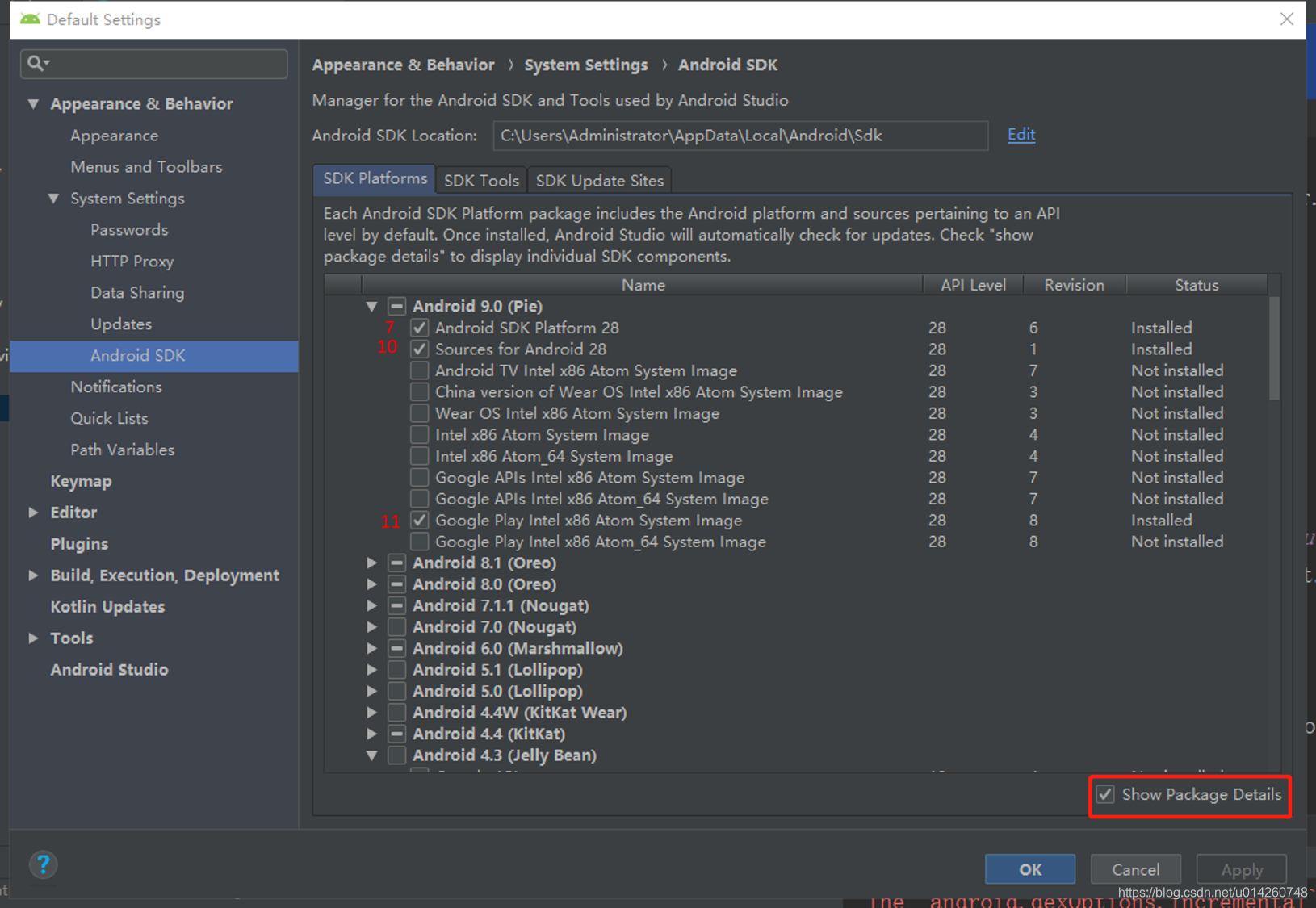The image size is (1316, 908).
Task: Click the Android Studio logo in title bar
Action: 30,19
